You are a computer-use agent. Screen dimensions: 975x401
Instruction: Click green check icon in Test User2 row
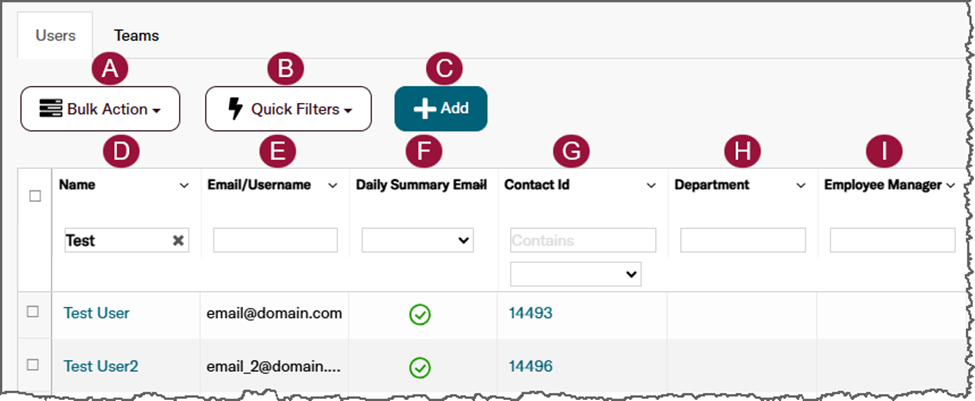pos(420,367)
